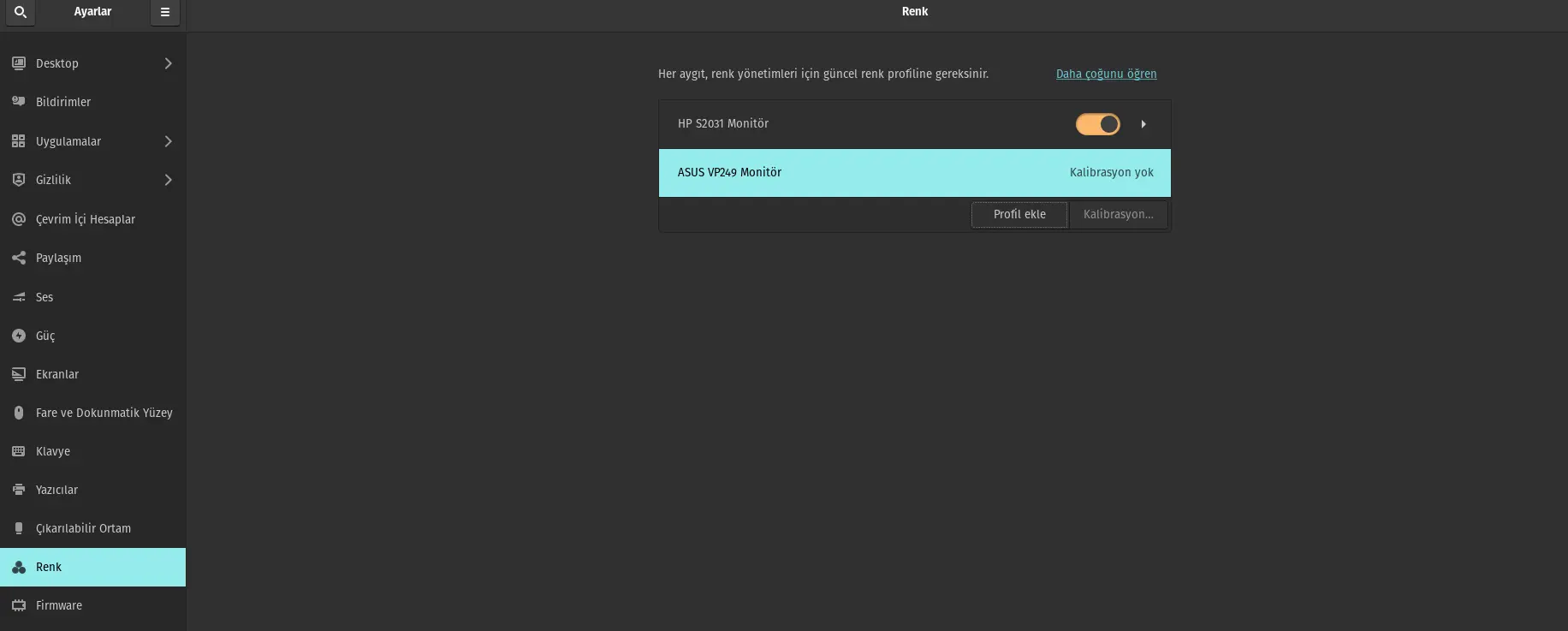Open Güç settings label
The width and height of the screenshot is (1568, 631).
tap(45, 336)
